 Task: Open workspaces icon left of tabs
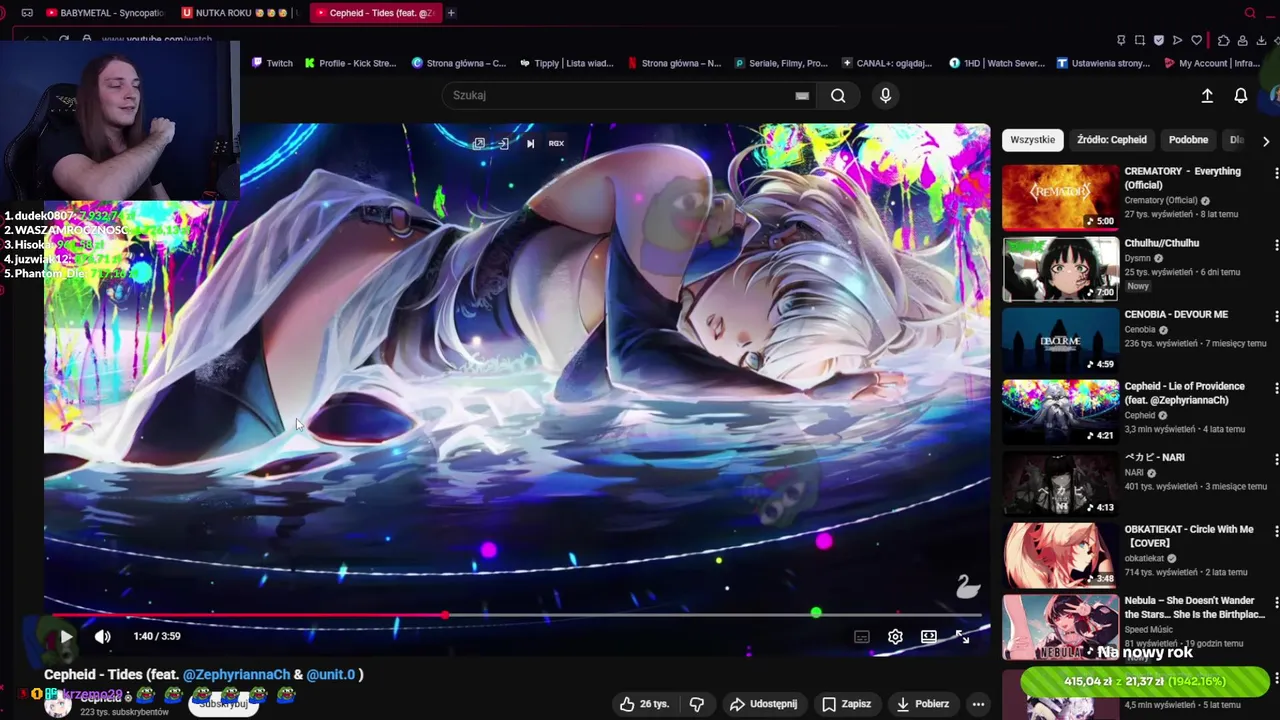pos(27,13)
